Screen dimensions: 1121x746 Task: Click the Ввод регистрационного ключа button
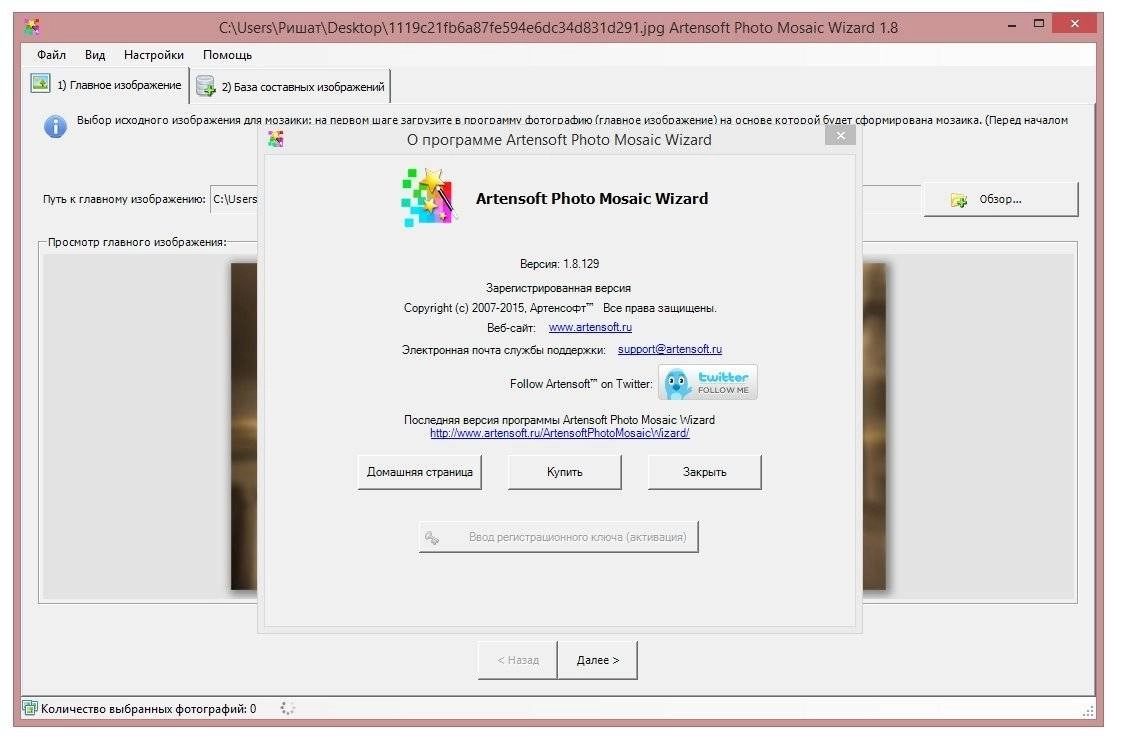[x=558, y=537]
